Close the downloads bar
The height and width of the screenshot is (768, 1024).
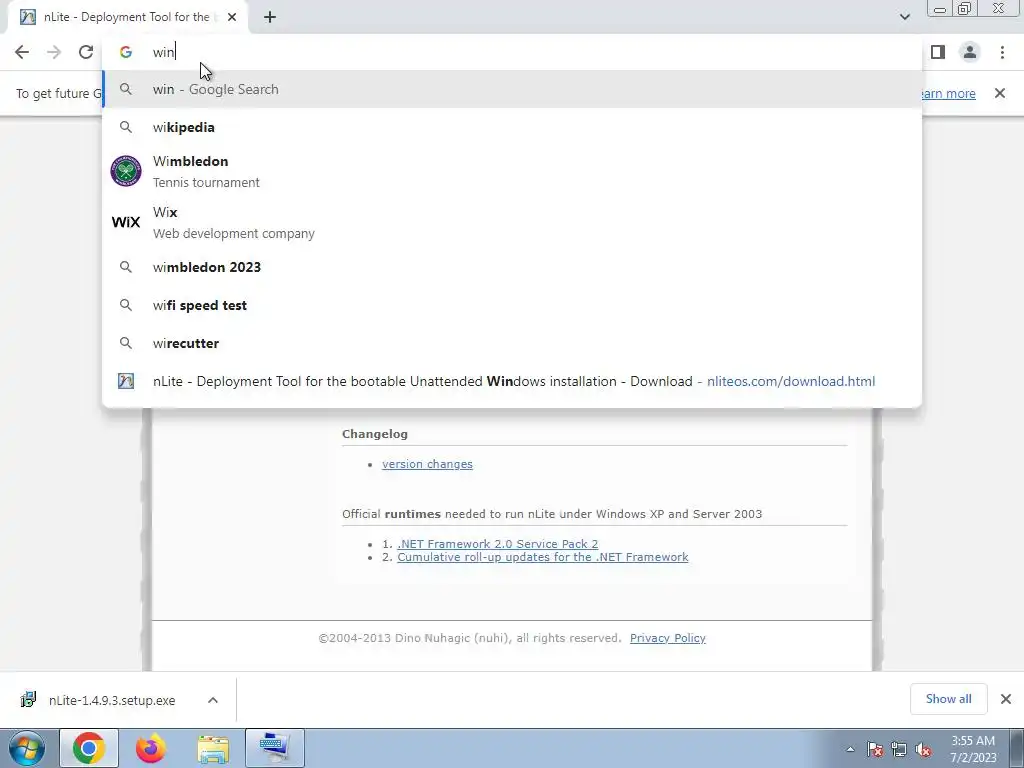pos(1006,699)
